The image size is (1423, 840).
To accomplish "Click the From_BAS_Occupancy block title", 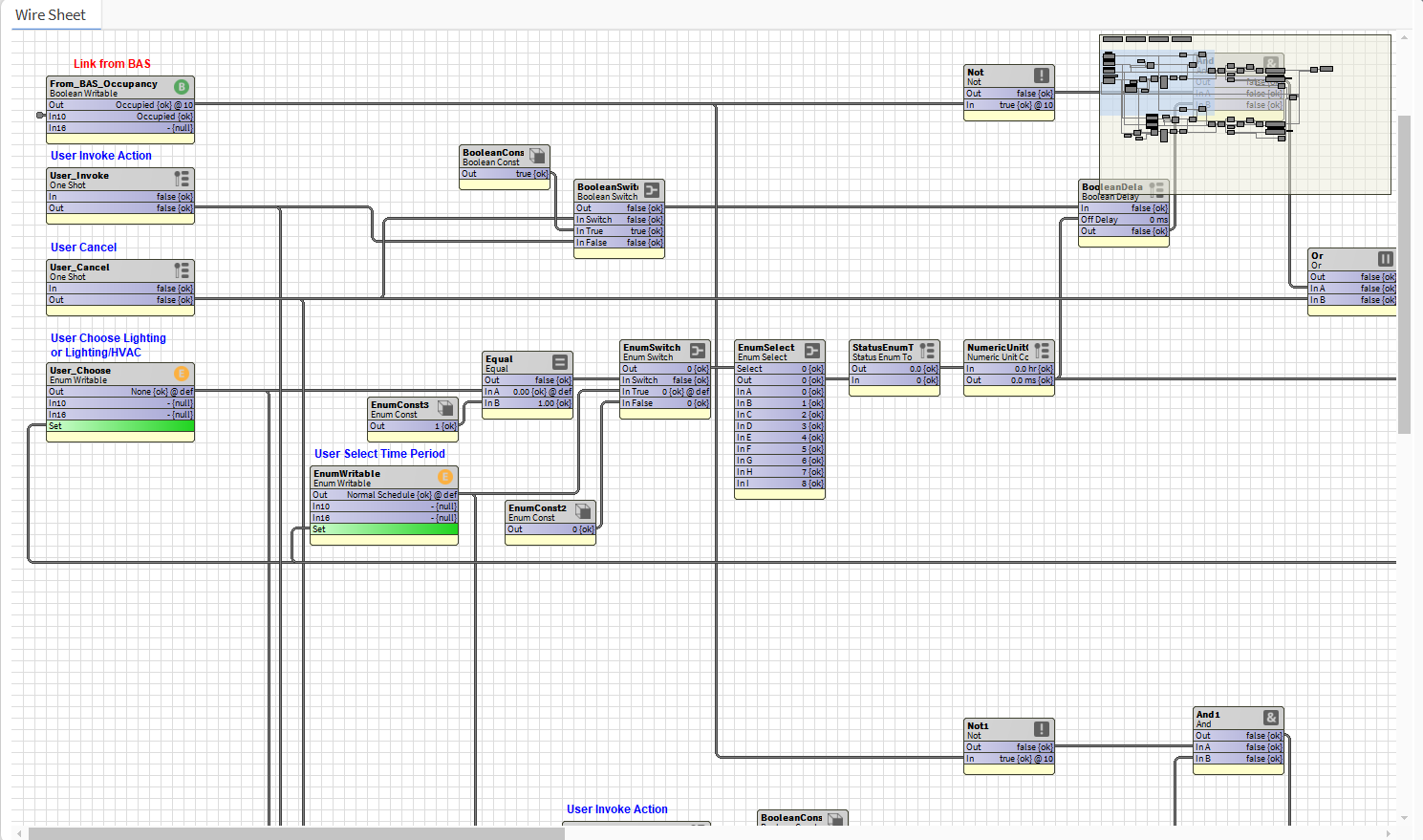I will 104,84.
